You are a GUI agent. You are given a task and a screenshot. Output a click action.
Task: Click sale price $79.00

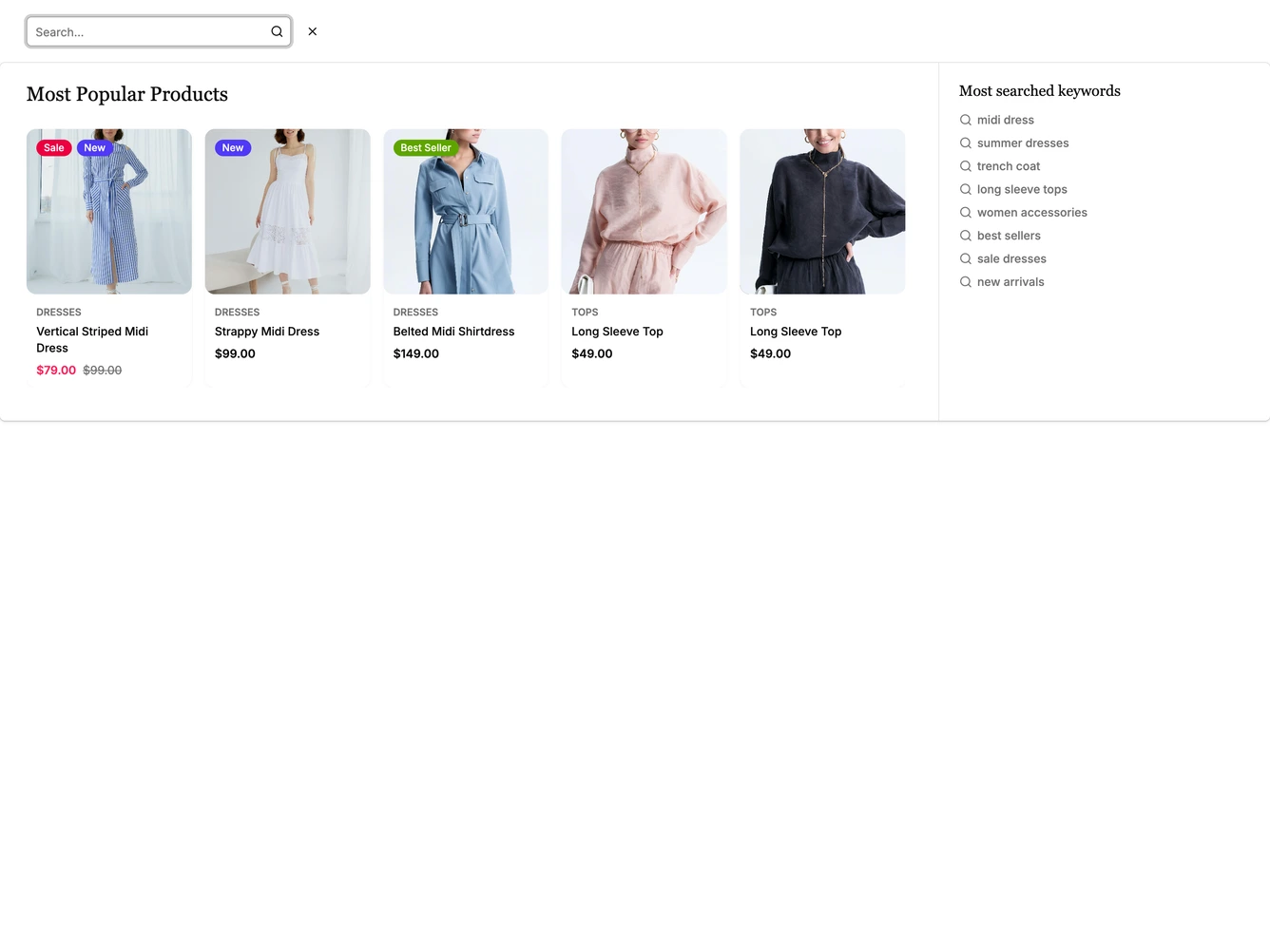point(56,371)
